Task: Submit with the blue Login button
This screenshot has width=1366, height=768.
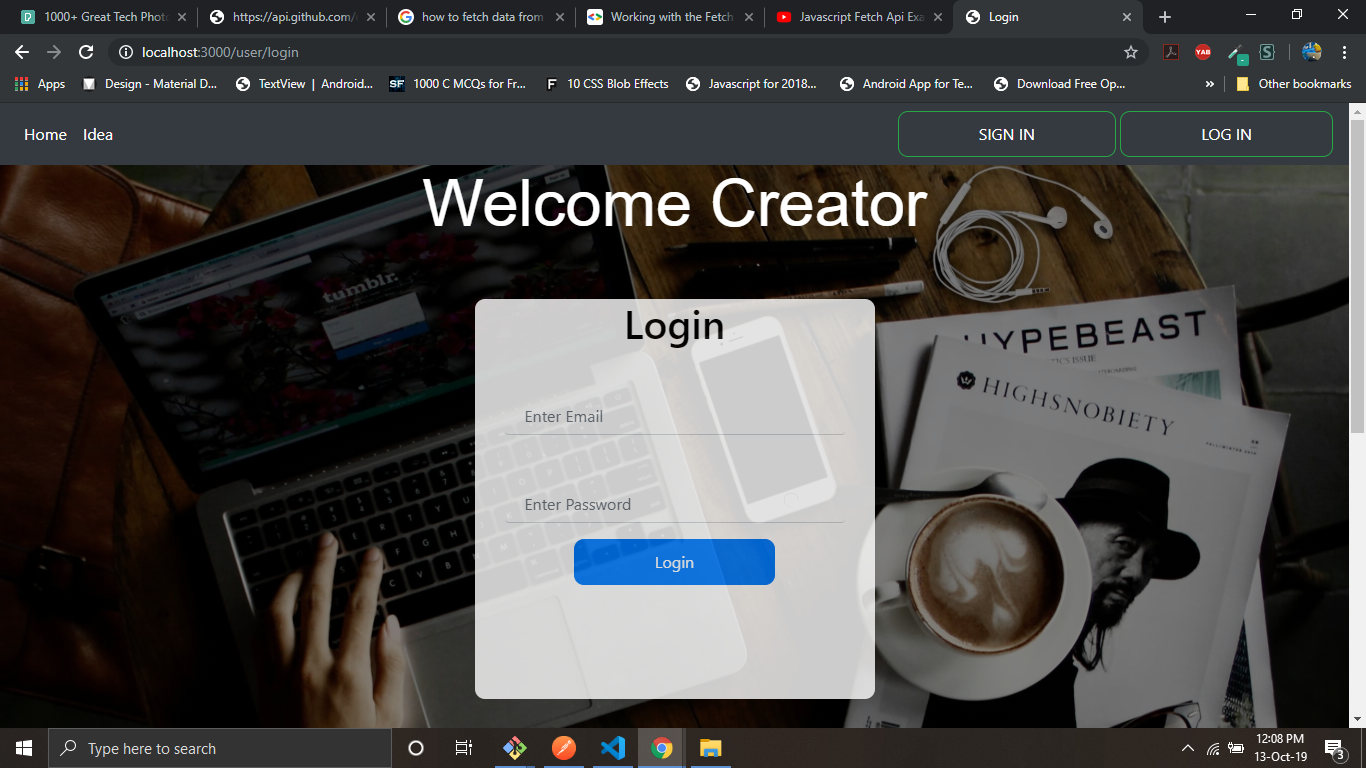Action: 674,562
